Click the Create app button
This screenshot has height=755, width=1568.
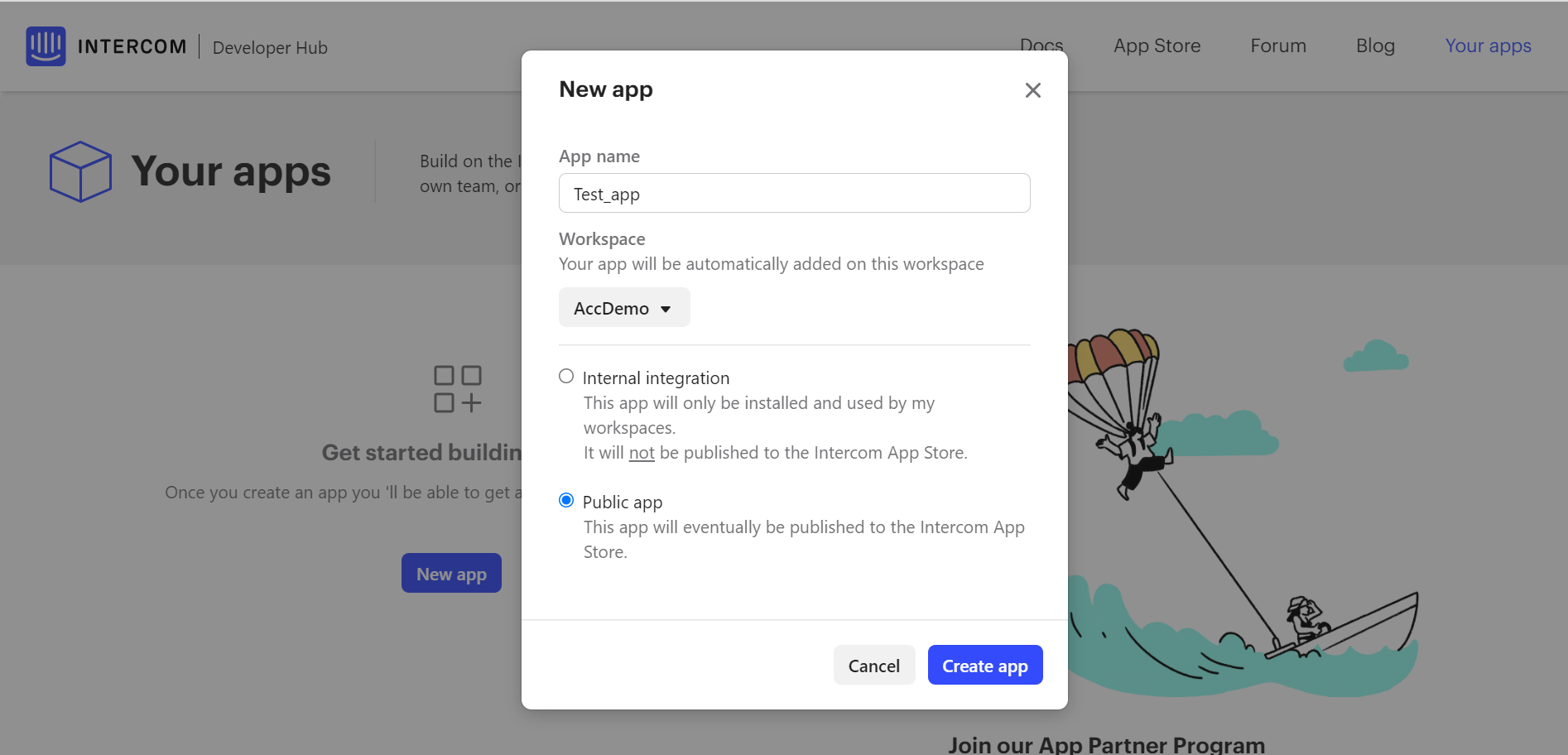pyautogui.click(x=985, y=665)
